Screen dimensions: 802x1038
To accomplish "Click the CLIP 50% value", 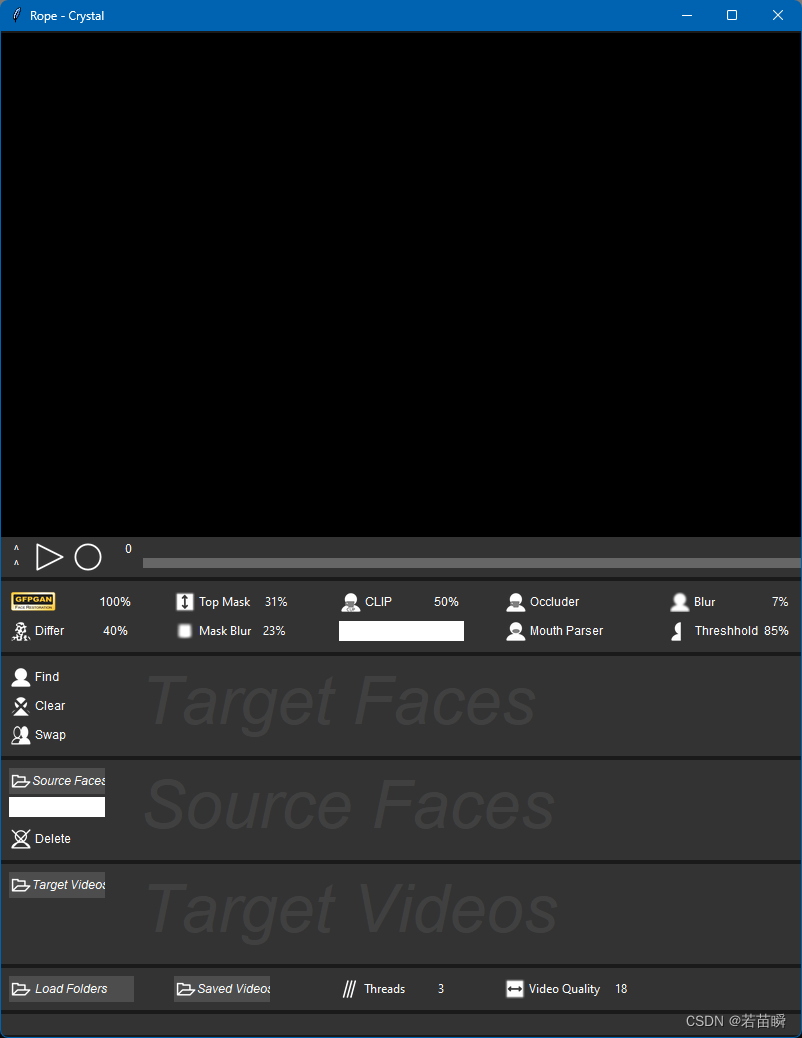I will (446, 602).
